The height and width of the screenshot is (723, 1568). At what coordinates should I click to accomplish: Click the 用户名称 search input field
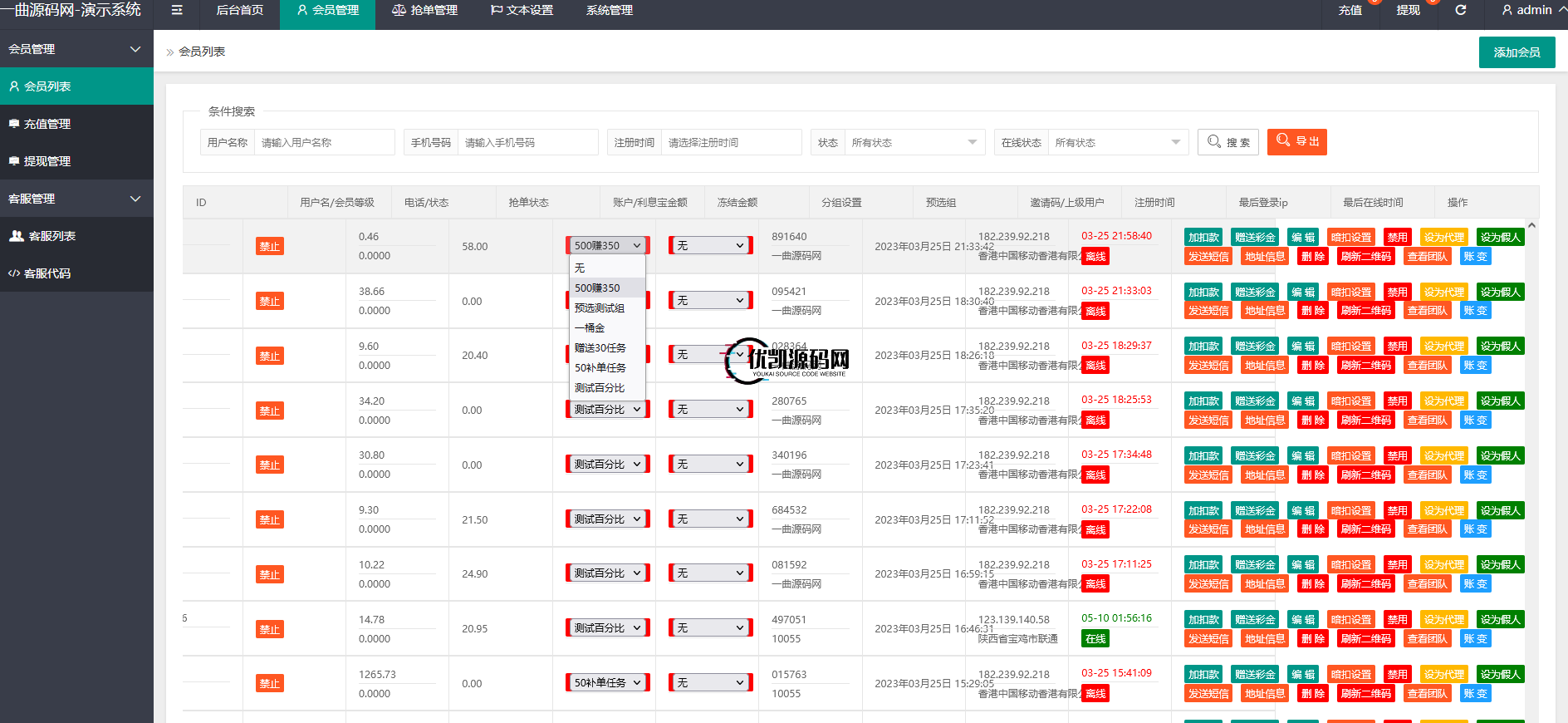pos(323,142)
